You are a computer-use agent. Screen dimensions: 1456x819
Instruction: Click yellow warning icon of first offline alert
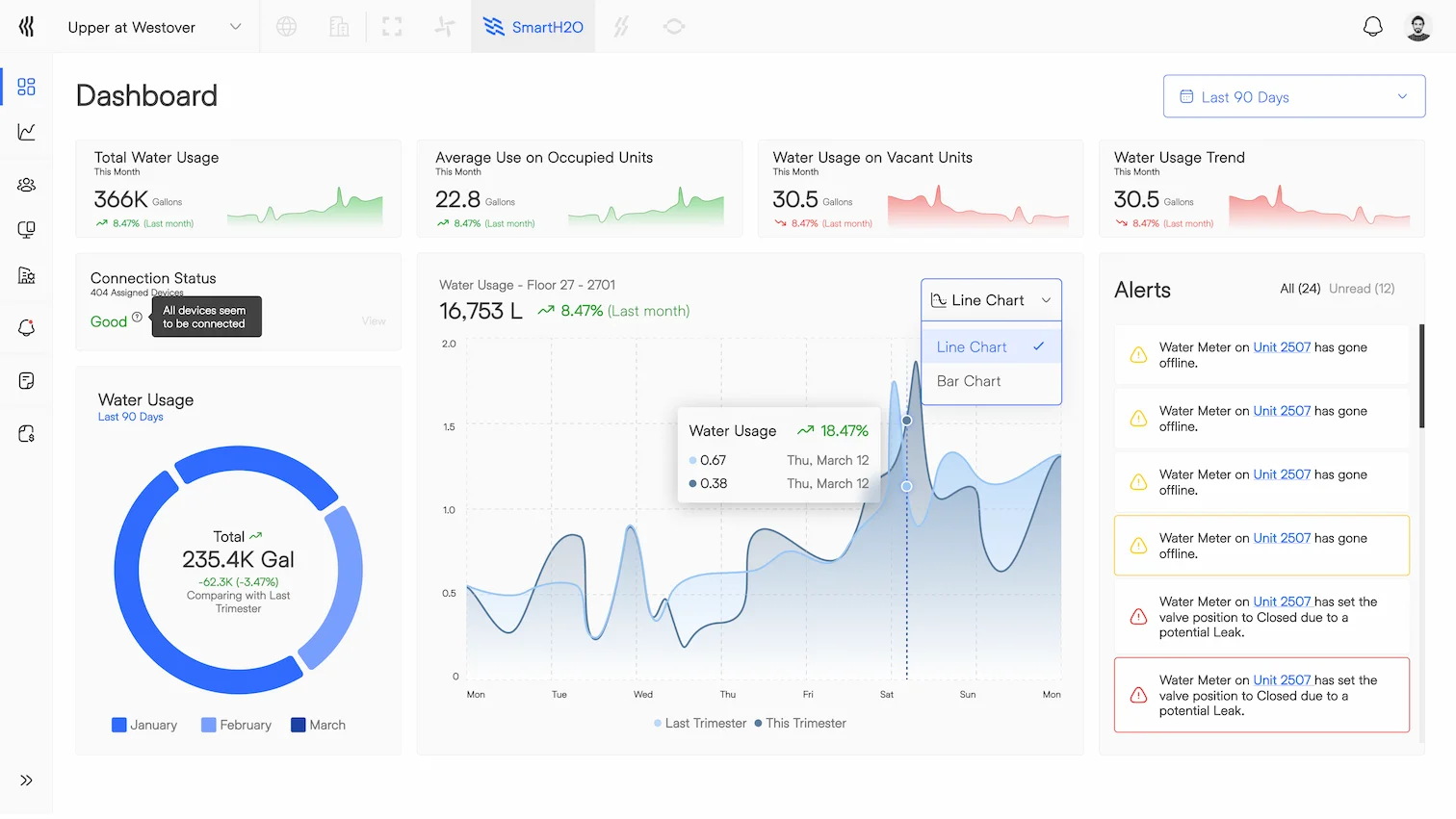(1138, 354)
